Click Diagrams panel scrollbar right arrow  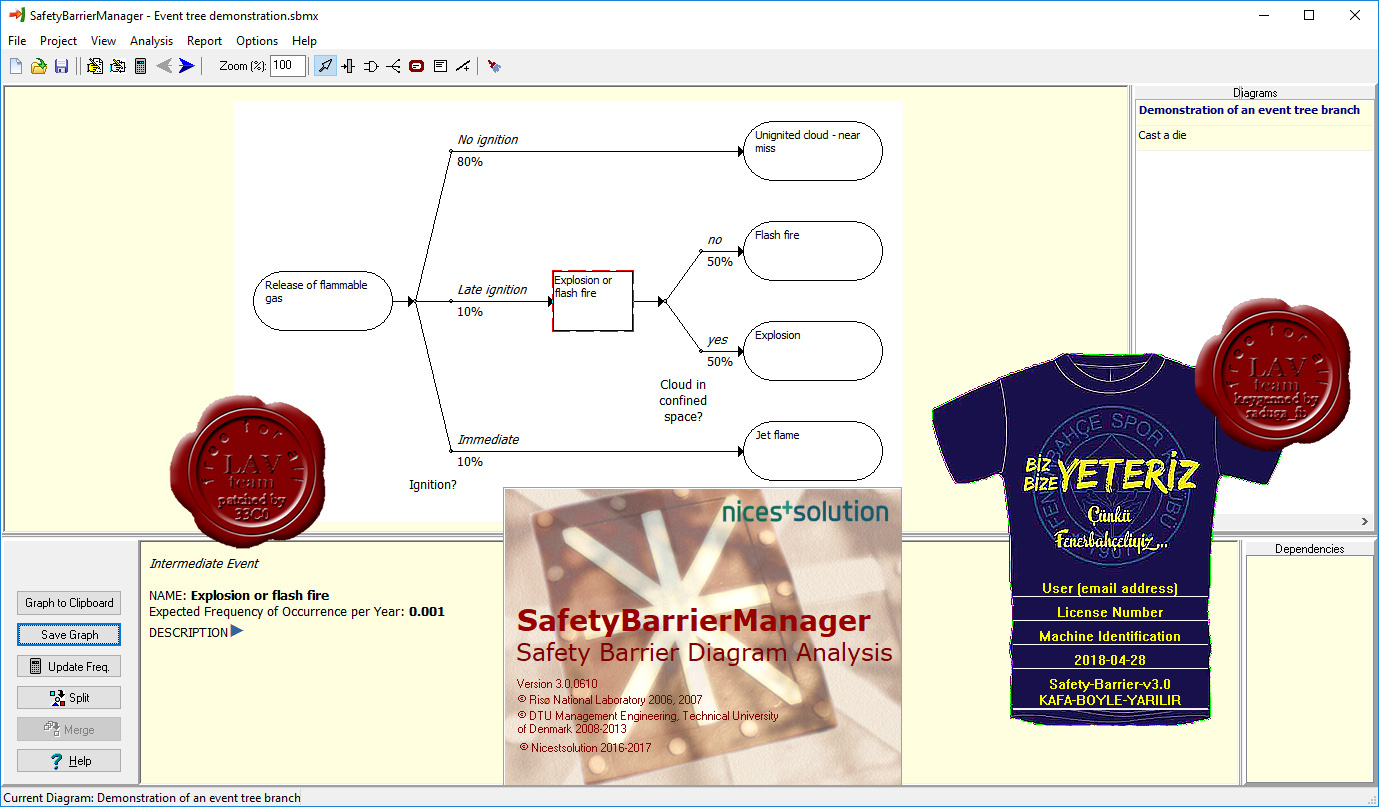1365,522
